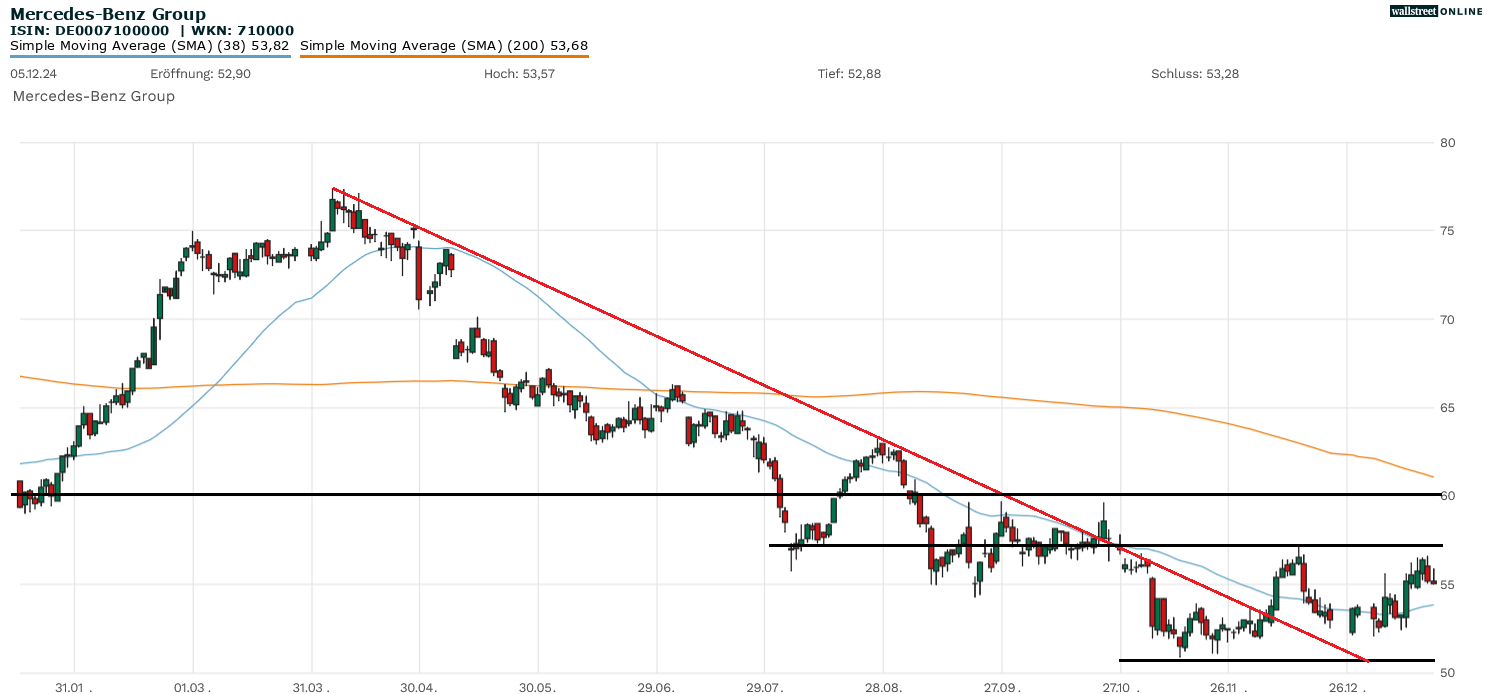The image size is (1490, 694).
Task: Click the 05.12.24 date label
Action: pos(31,74)
